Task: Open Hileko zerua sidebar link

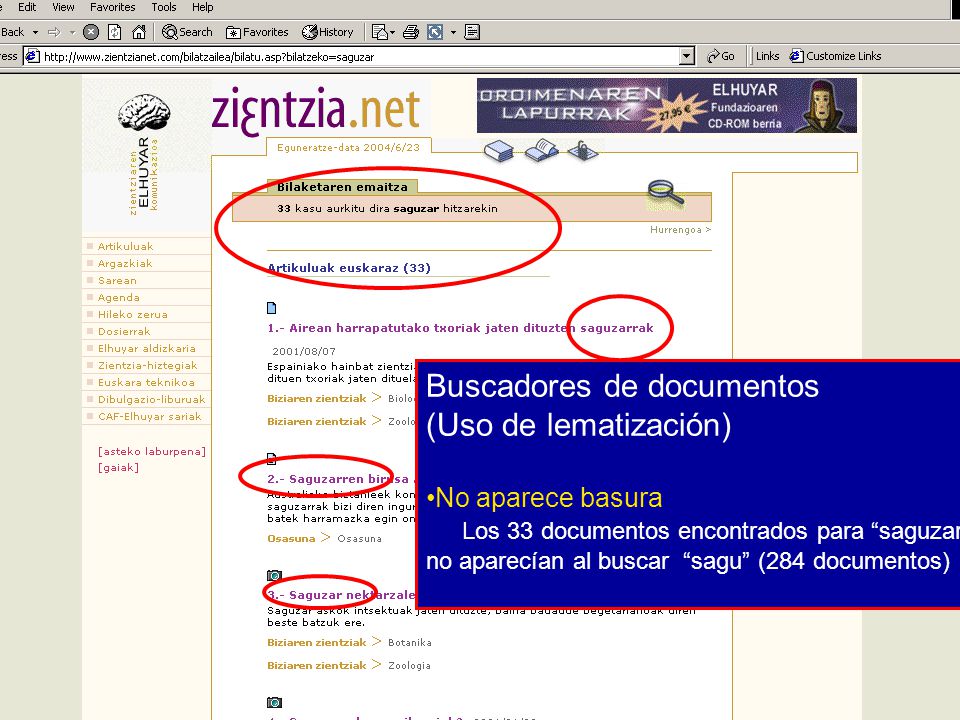Action: 133,314
